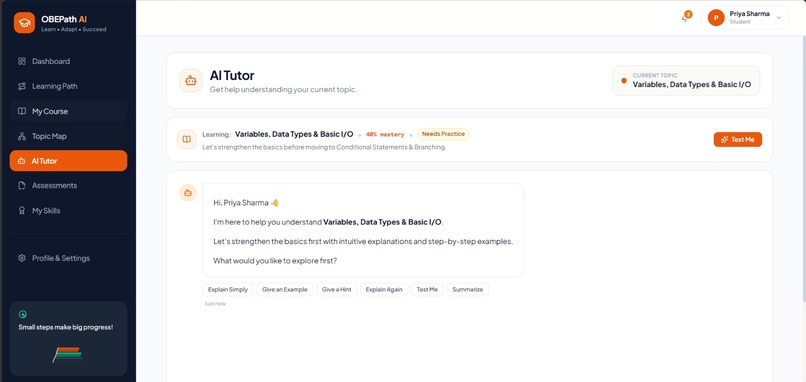Click the 'What would you like to explore first?' line

pos(275,261)
